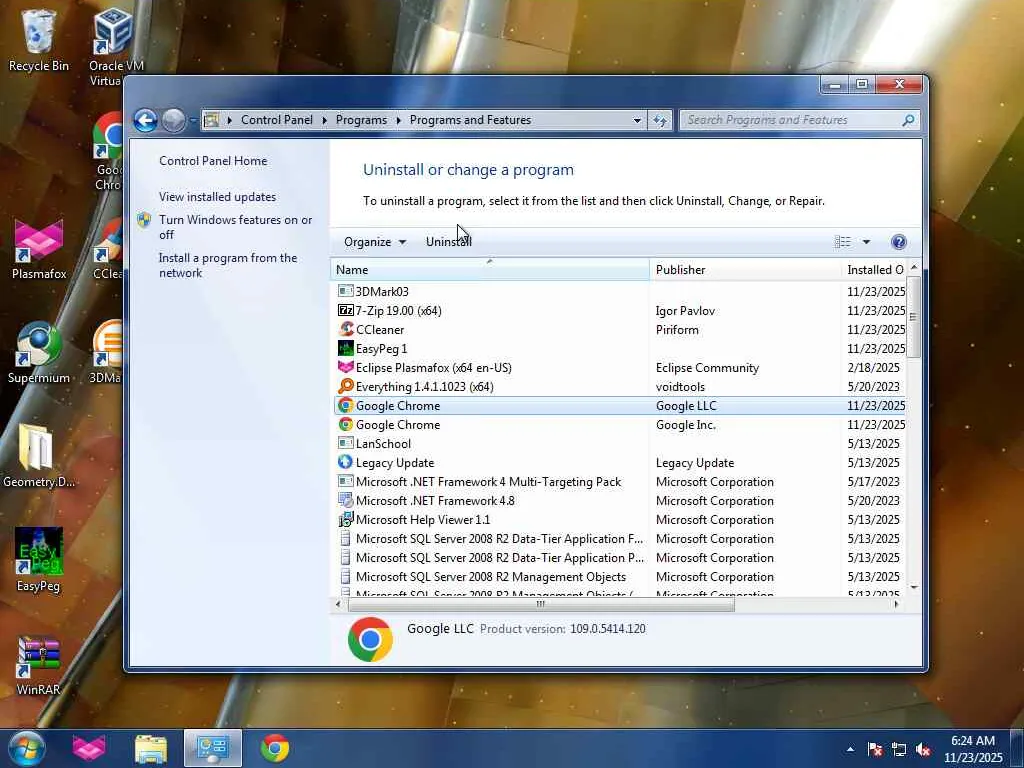Expand the arrow after Control Panel breadcrumb

pyautogui.click(x=325, y=120)
